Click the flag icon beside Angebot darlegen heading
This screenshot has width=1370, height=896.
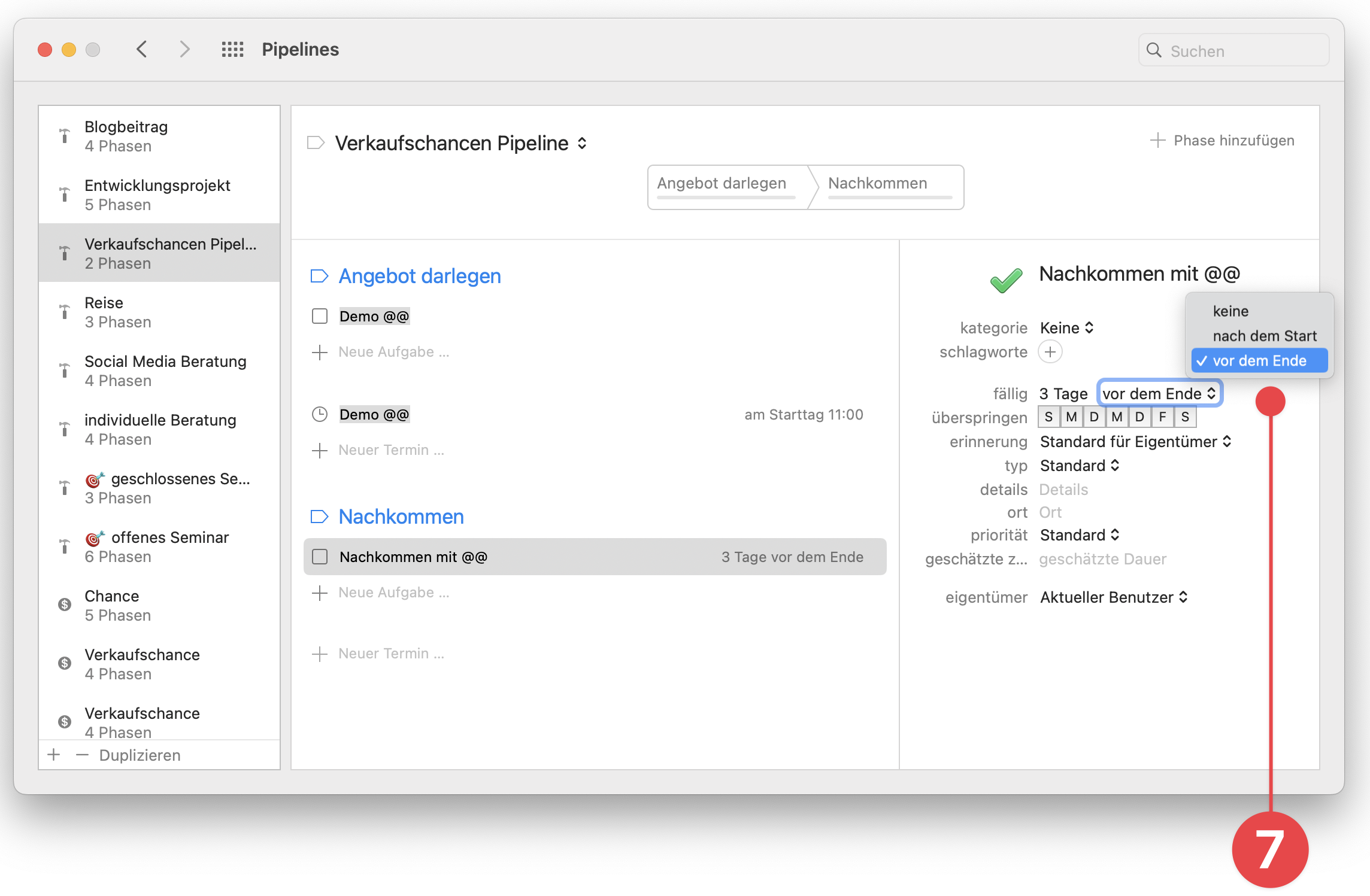[x=320, y=275]
